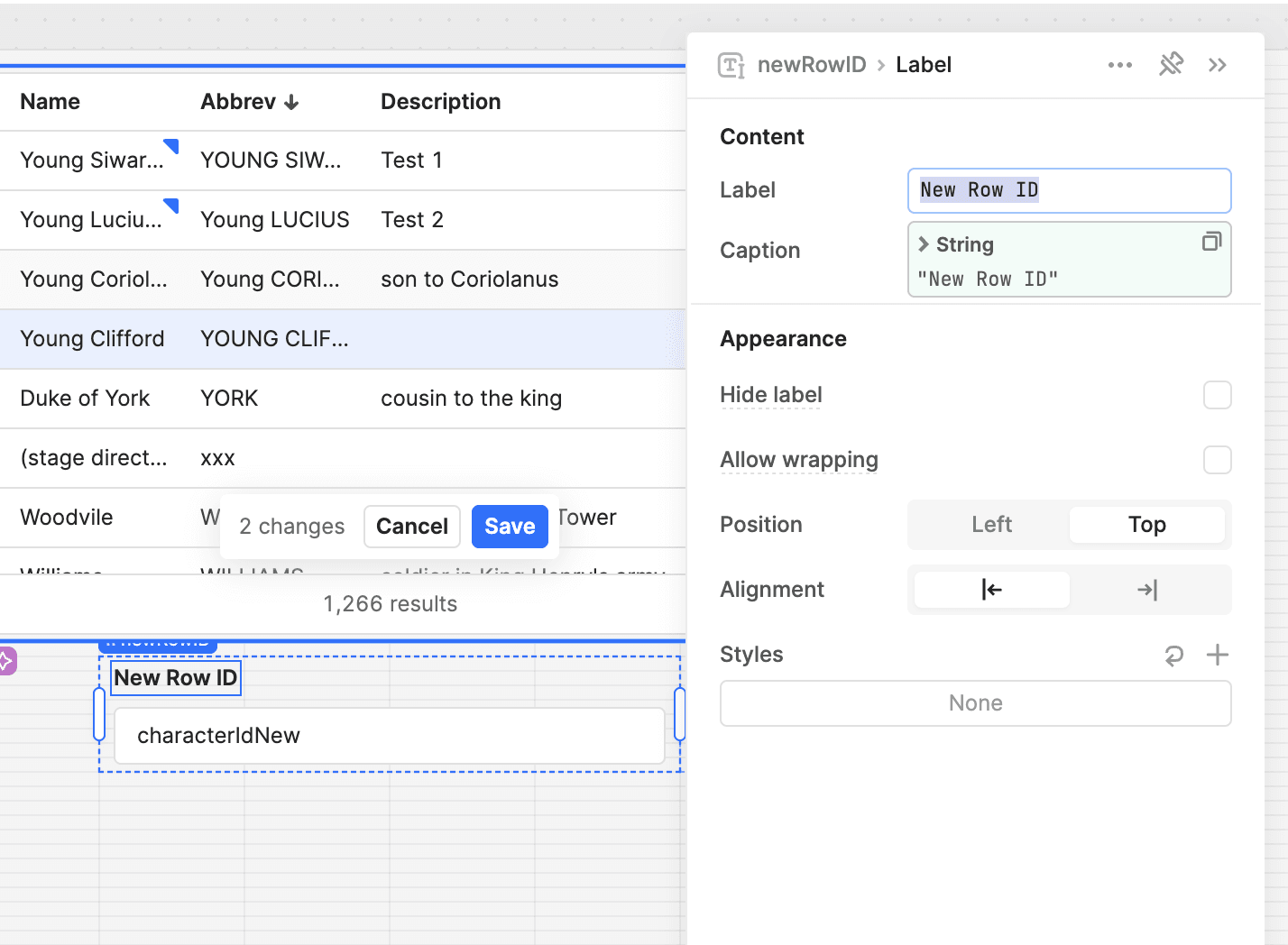Viewport: 1288px width, 945px height.
Task: Click newRowID in the breadcrumb
Action: pyautogui.click(x=811, y=65)
